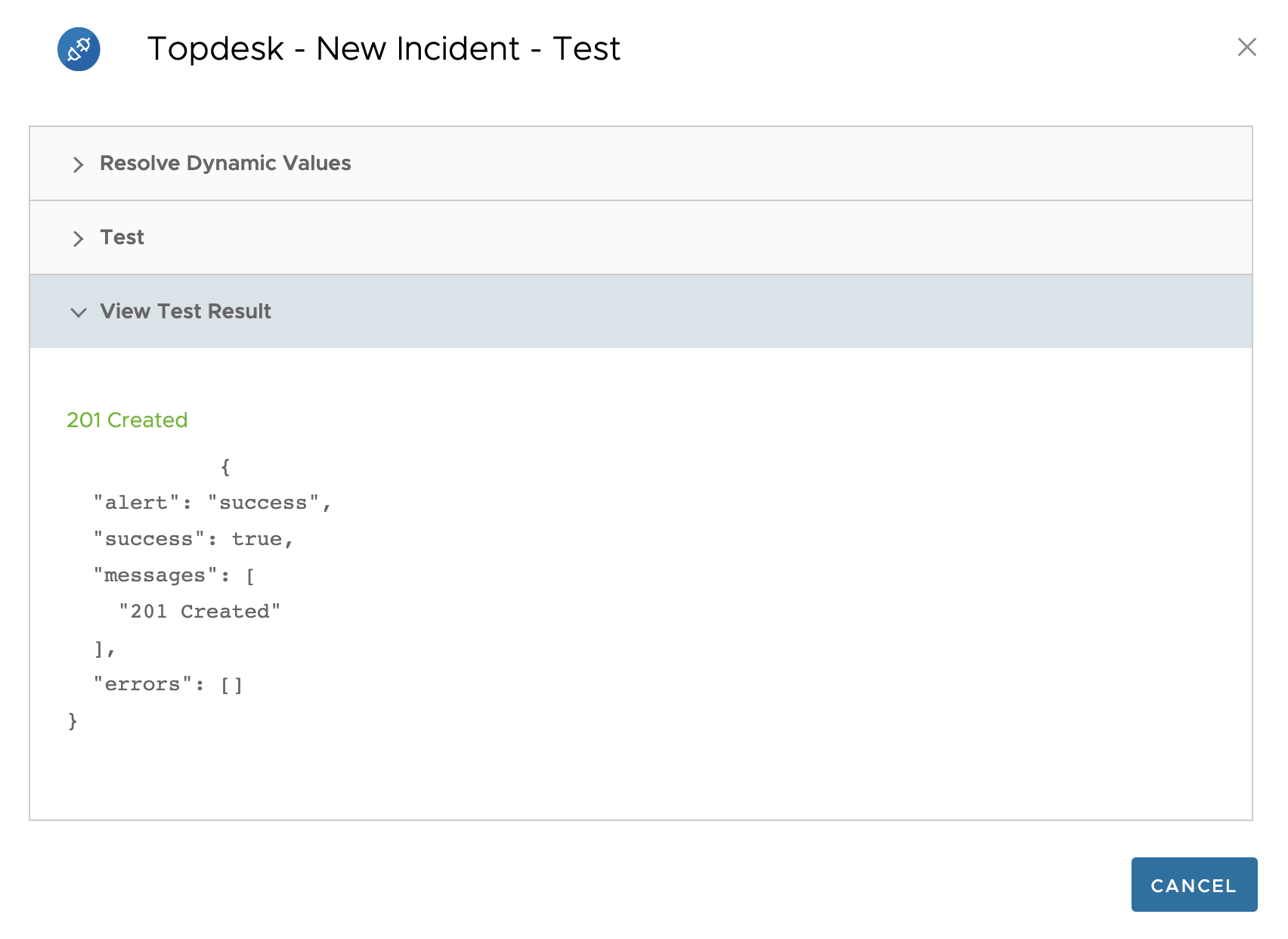Click the X to dismiss the dialog
The image size is (1288, 939).
[1246, 48]
